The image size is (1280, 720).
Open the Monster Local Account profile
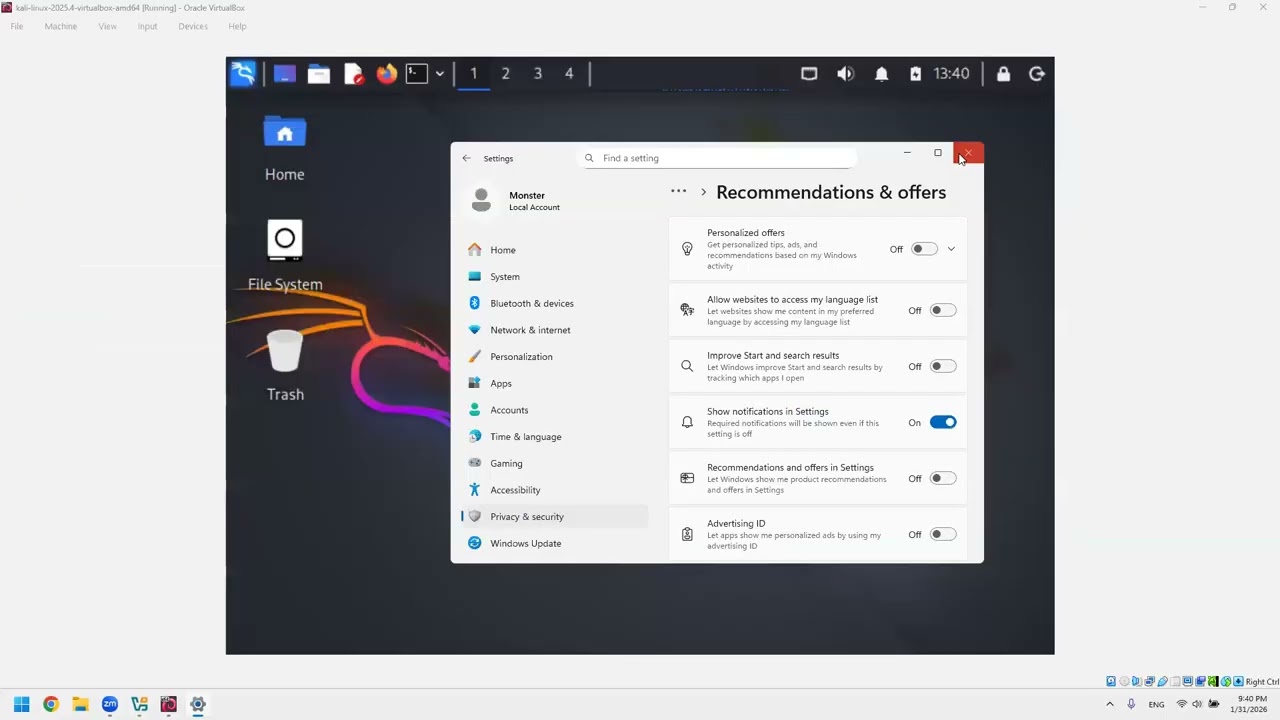click(515, 200)
